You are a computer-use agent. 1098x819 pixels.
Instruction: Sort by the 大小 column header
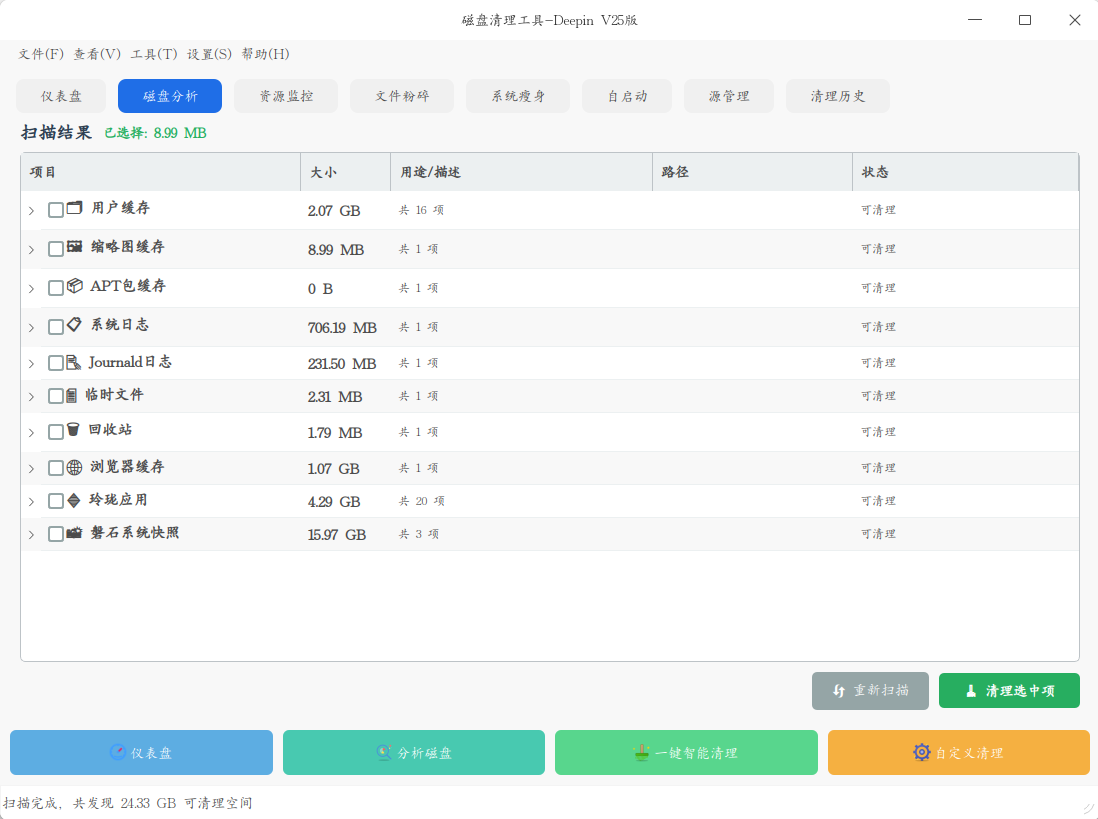click(x=345, y=172)
